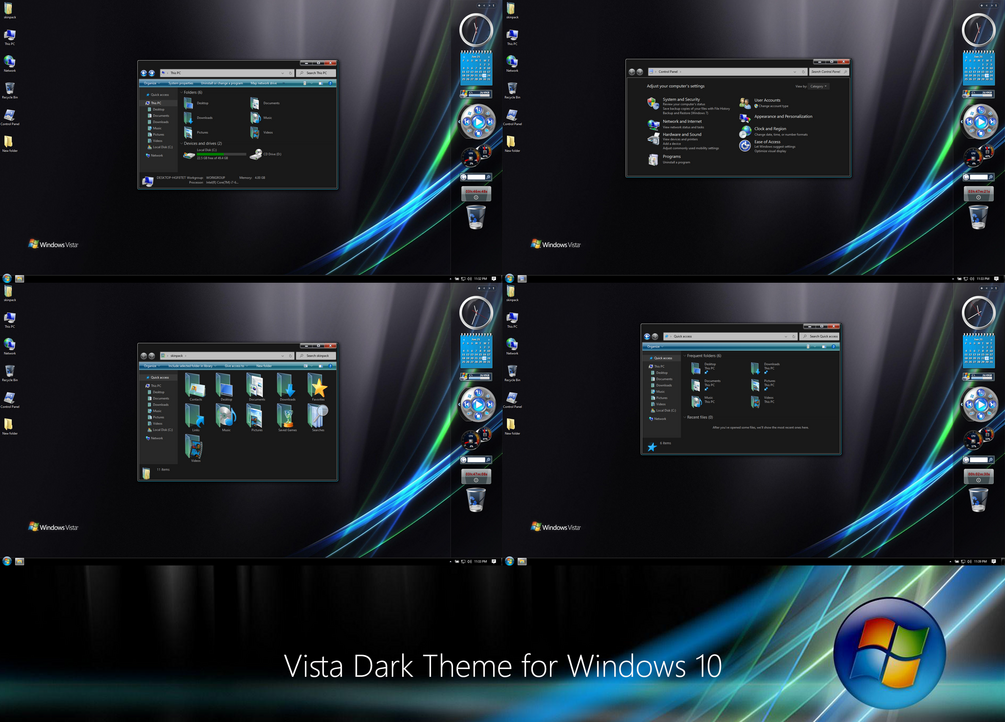Open Organize menu in skinpack window
Viewport: 1005px width, 722px height.
point(151,366)
